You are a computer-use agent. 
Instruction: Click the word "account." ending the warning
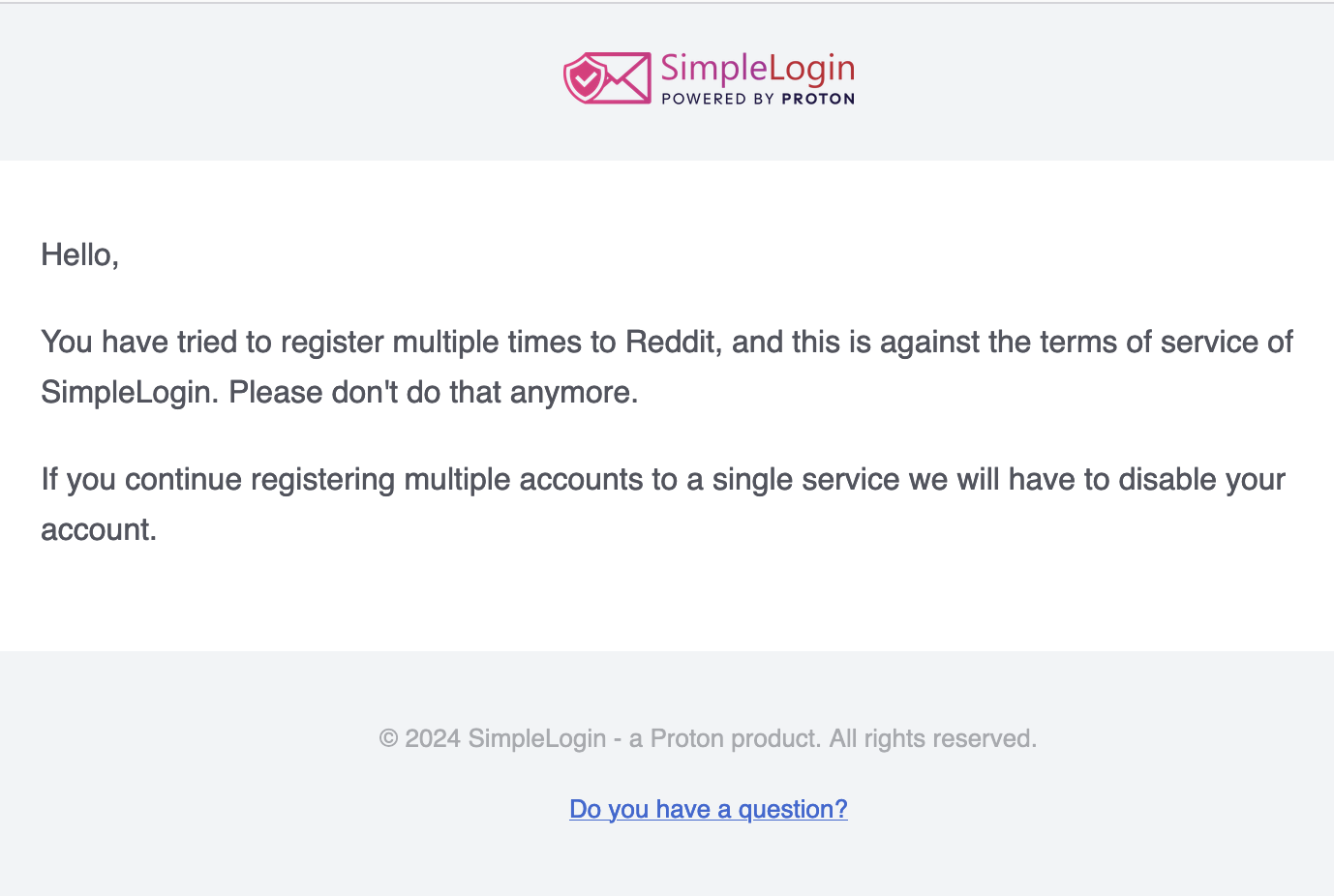pos(99,529)
